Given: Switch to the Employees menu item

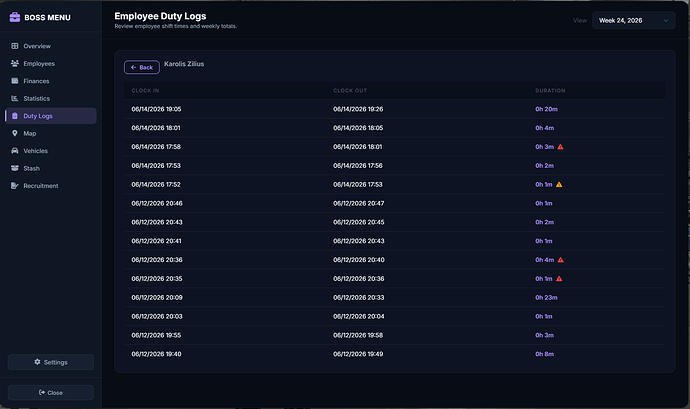Looking at the screenshot, I should pyautogui.click(x=51, y=63).
